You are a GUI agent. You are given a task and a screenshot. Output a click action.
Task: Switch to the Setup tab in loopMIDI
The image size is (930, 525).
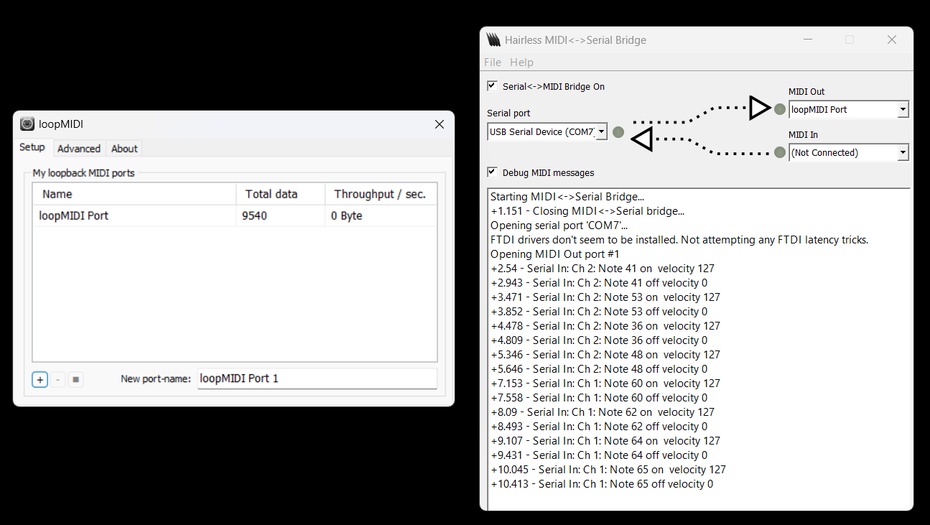click(32, 147)
